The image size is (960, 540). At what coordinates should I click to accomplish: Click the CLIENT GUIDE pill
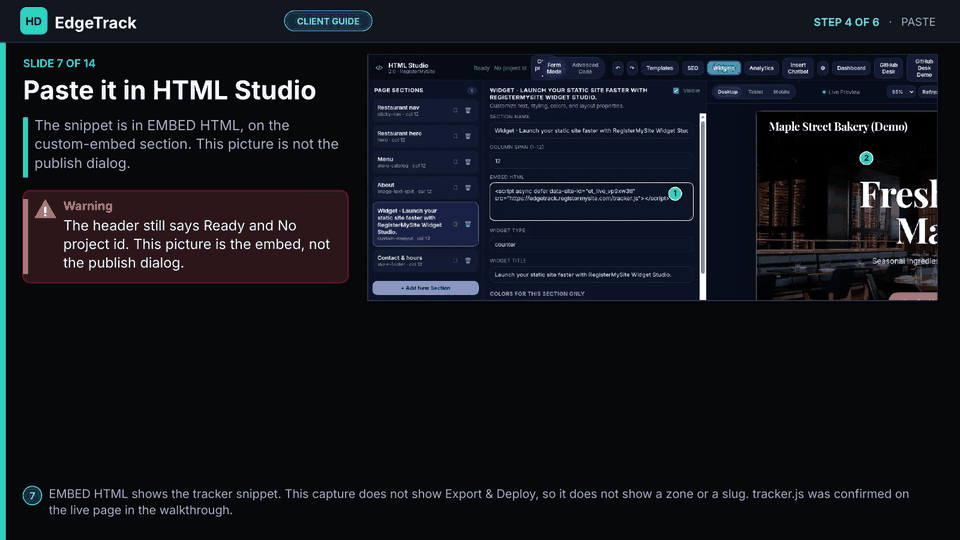(x=328, y=21)
